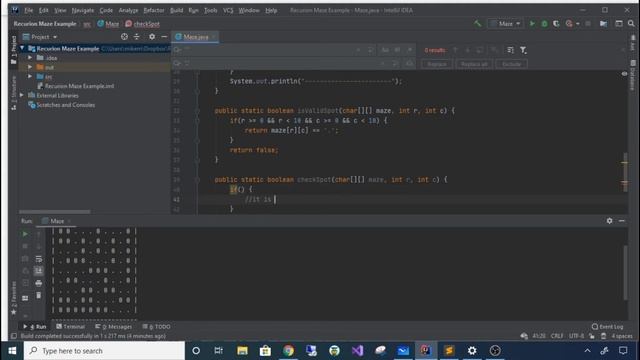Open the Project view dropdown
The height and width of the screenshot is (360, 640).
click(40, 37)
